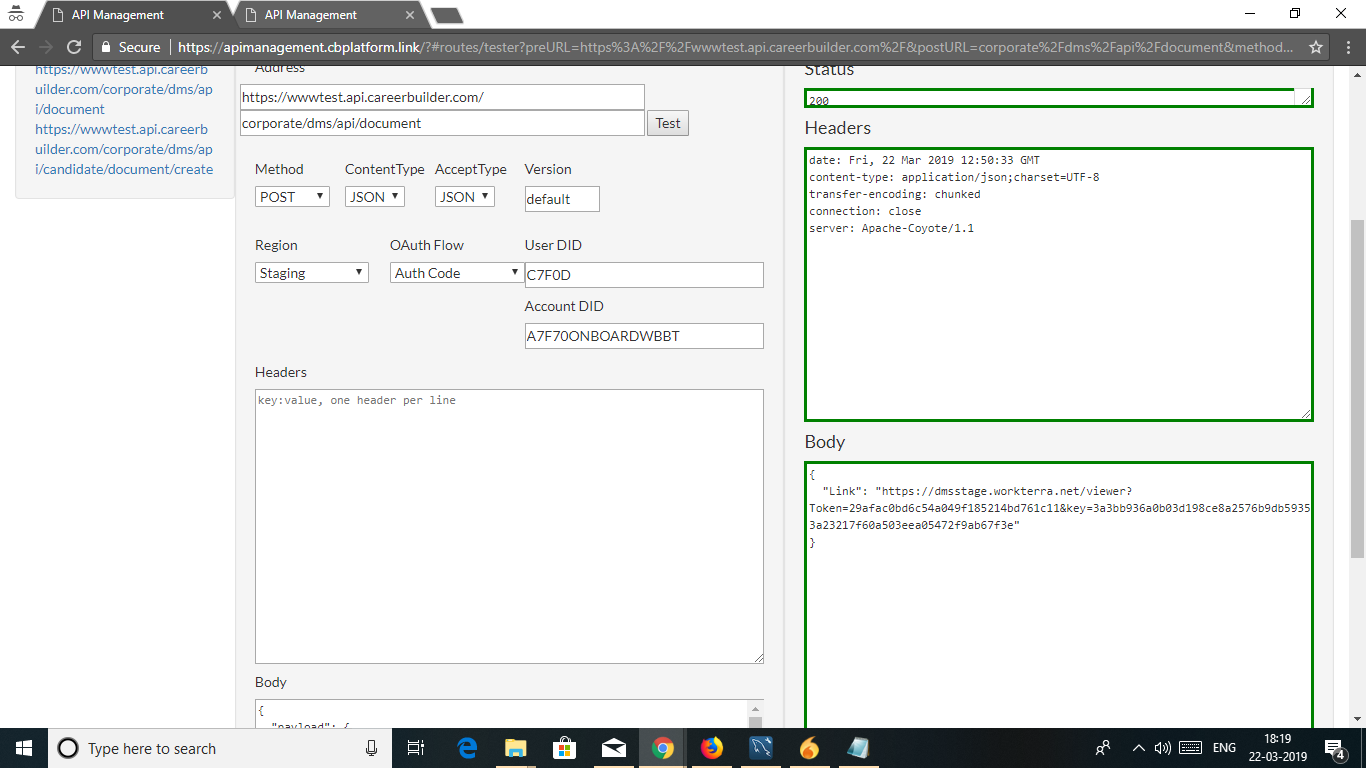The width and height of the screenshot is (1366, 768).
Task: Click the page vertical scrollbar thumb
Action: 1357,388
